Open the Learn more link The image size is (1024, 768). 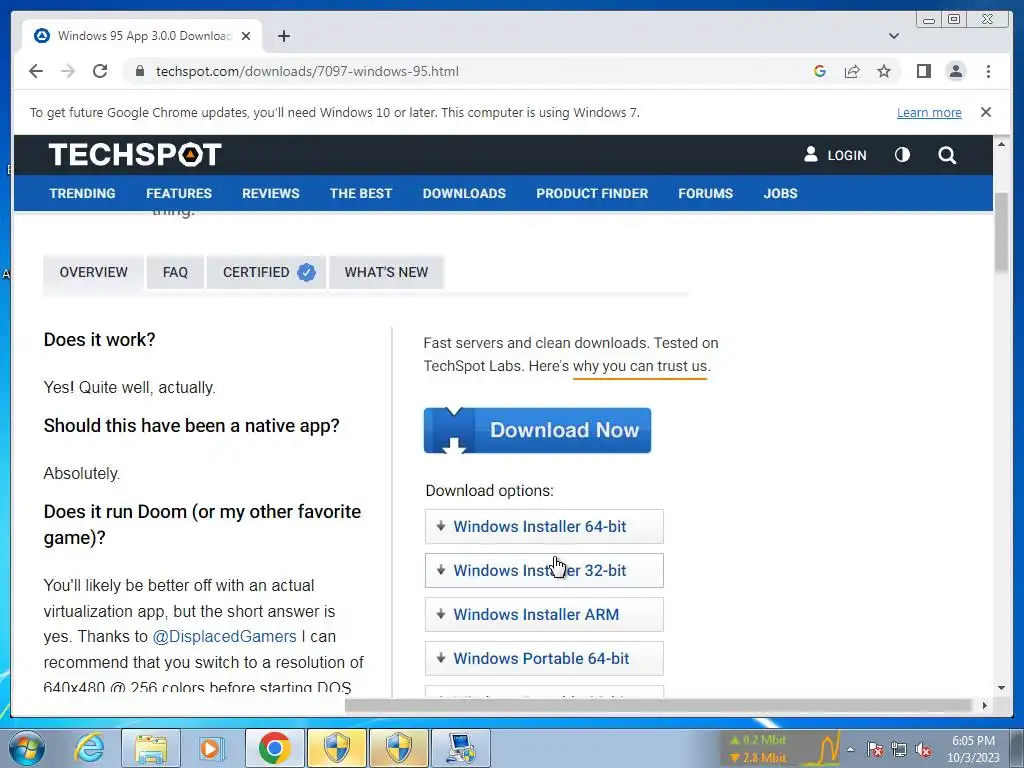tap(929, 112)
